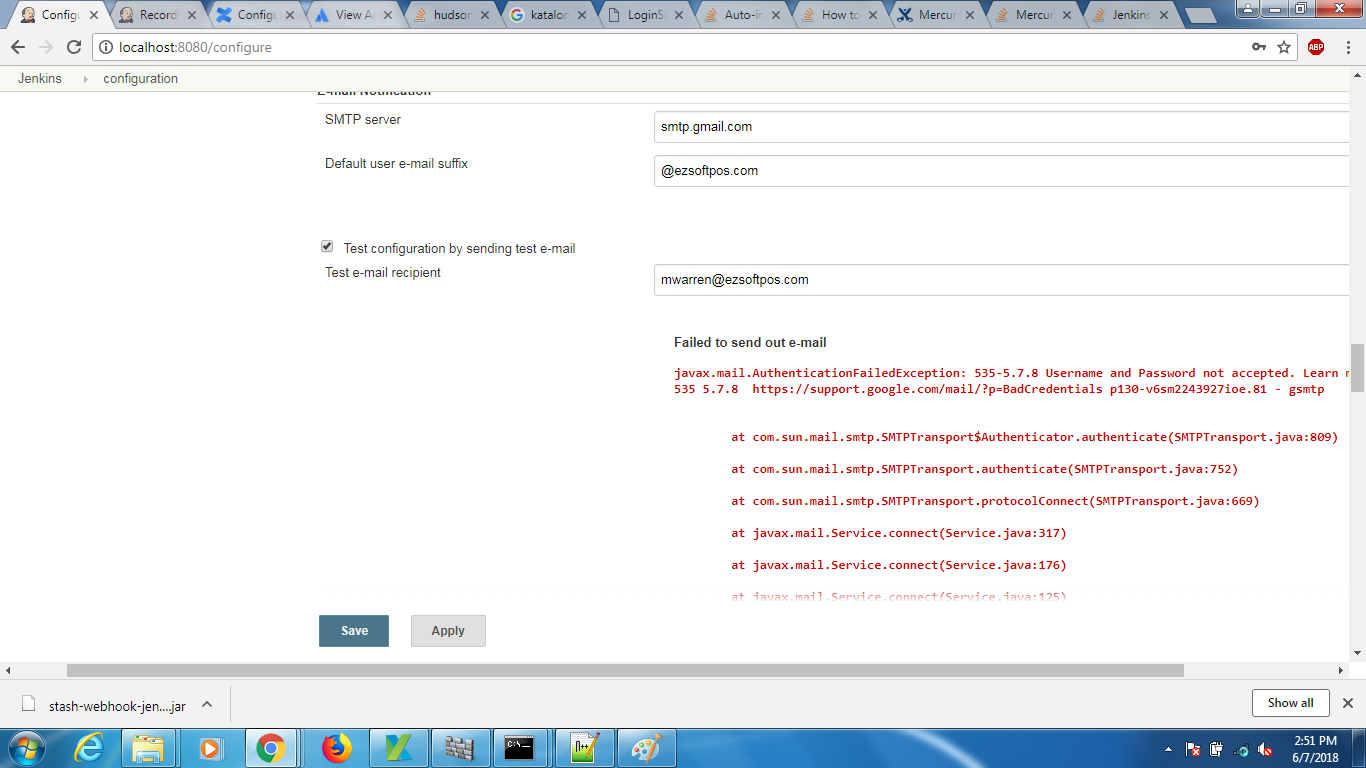Click Show all downloads
Viewport: 1366px width, 768px height.
click(x=1290, y=703)
